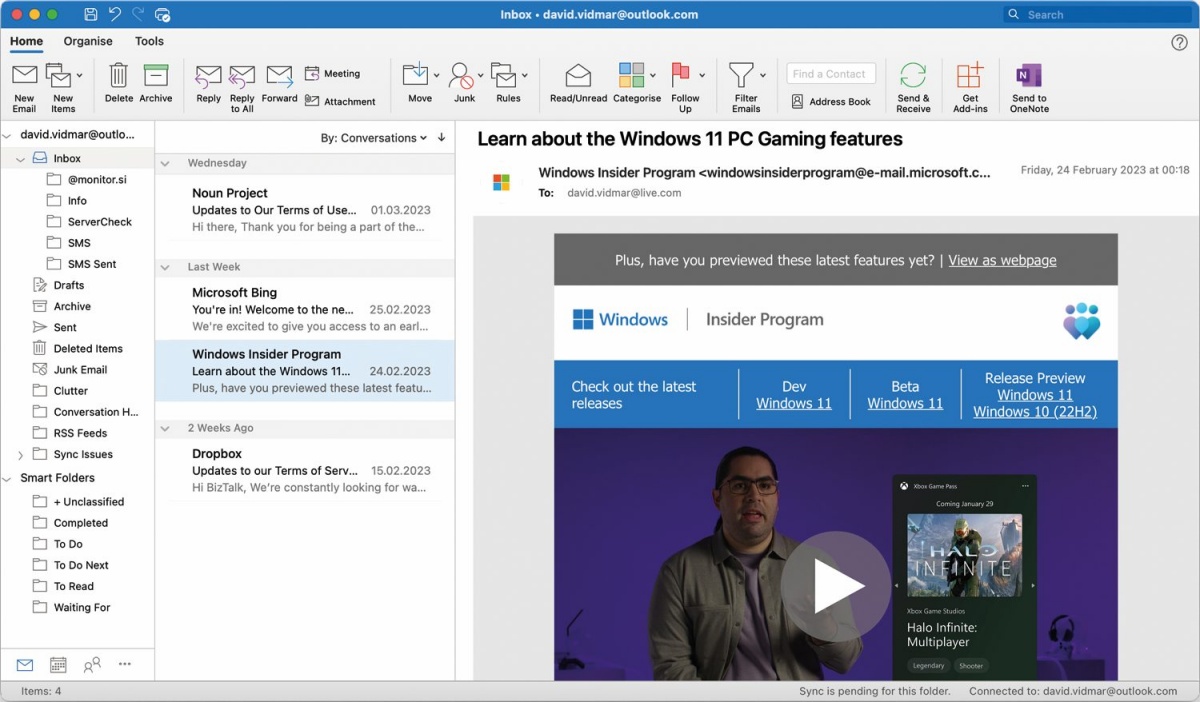Image resolution: width=1200 pixels, height=702 pixels.
Task: Open the Dropbox Terms of Service email
Action: [305, 471]
